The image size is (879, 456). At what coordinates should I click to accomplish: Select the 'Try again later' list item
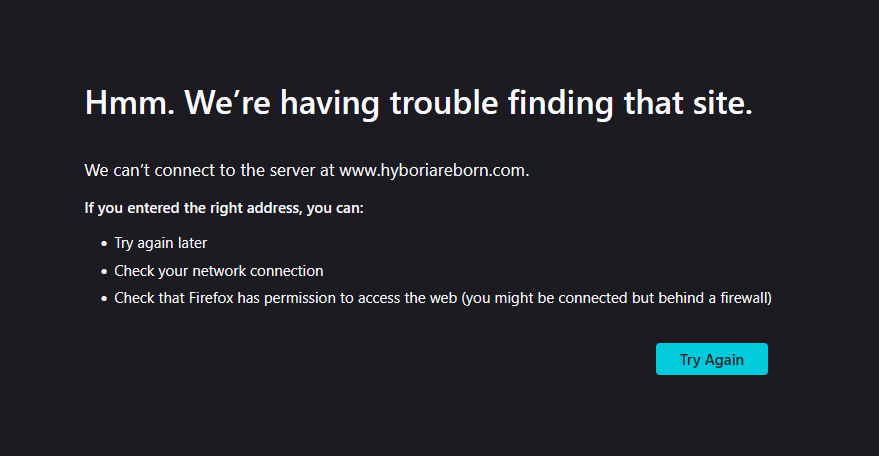click(x=160, y=243)
